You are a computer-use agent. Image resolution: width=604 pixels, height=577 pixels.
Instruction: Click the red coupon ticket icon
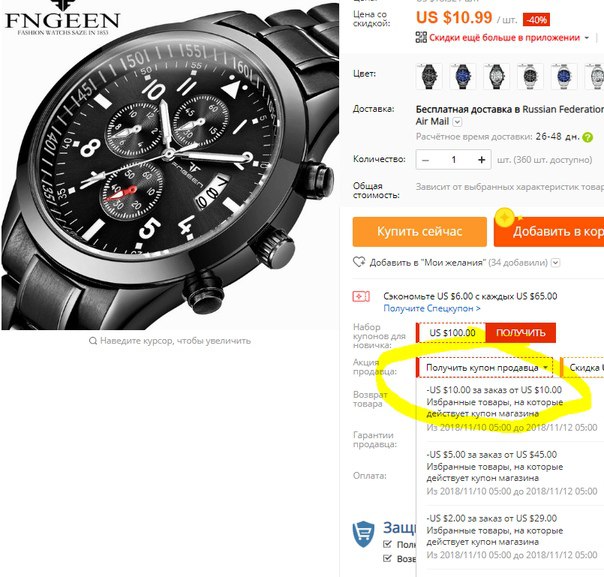361,297
